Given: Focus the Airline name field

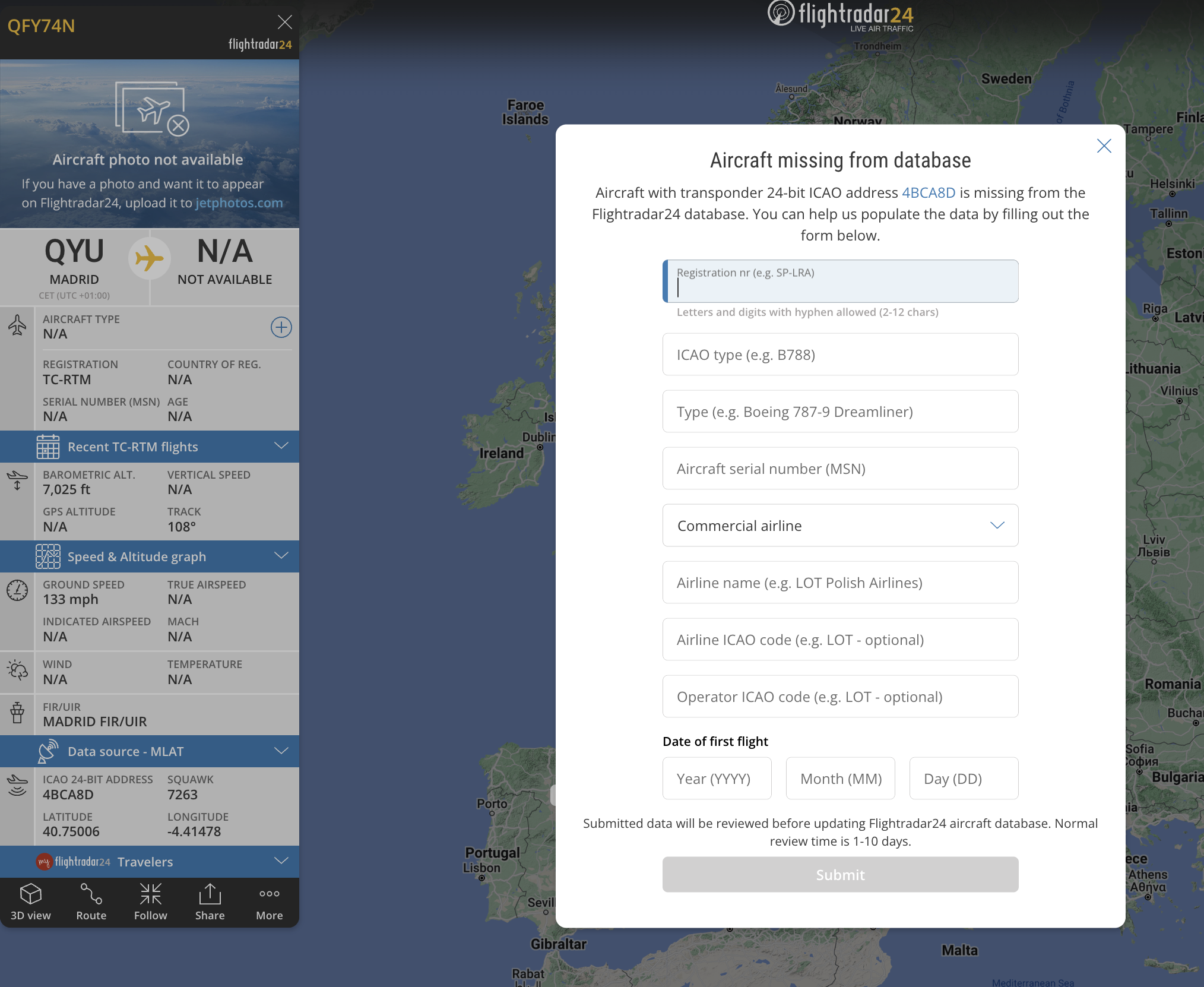Looking at the screenshot, I should pos(840,583).
